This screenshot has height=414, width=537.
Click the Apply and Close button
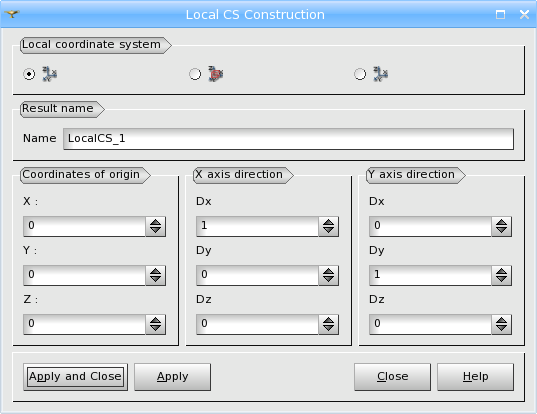pyautogui.click(x=75, y=377)
